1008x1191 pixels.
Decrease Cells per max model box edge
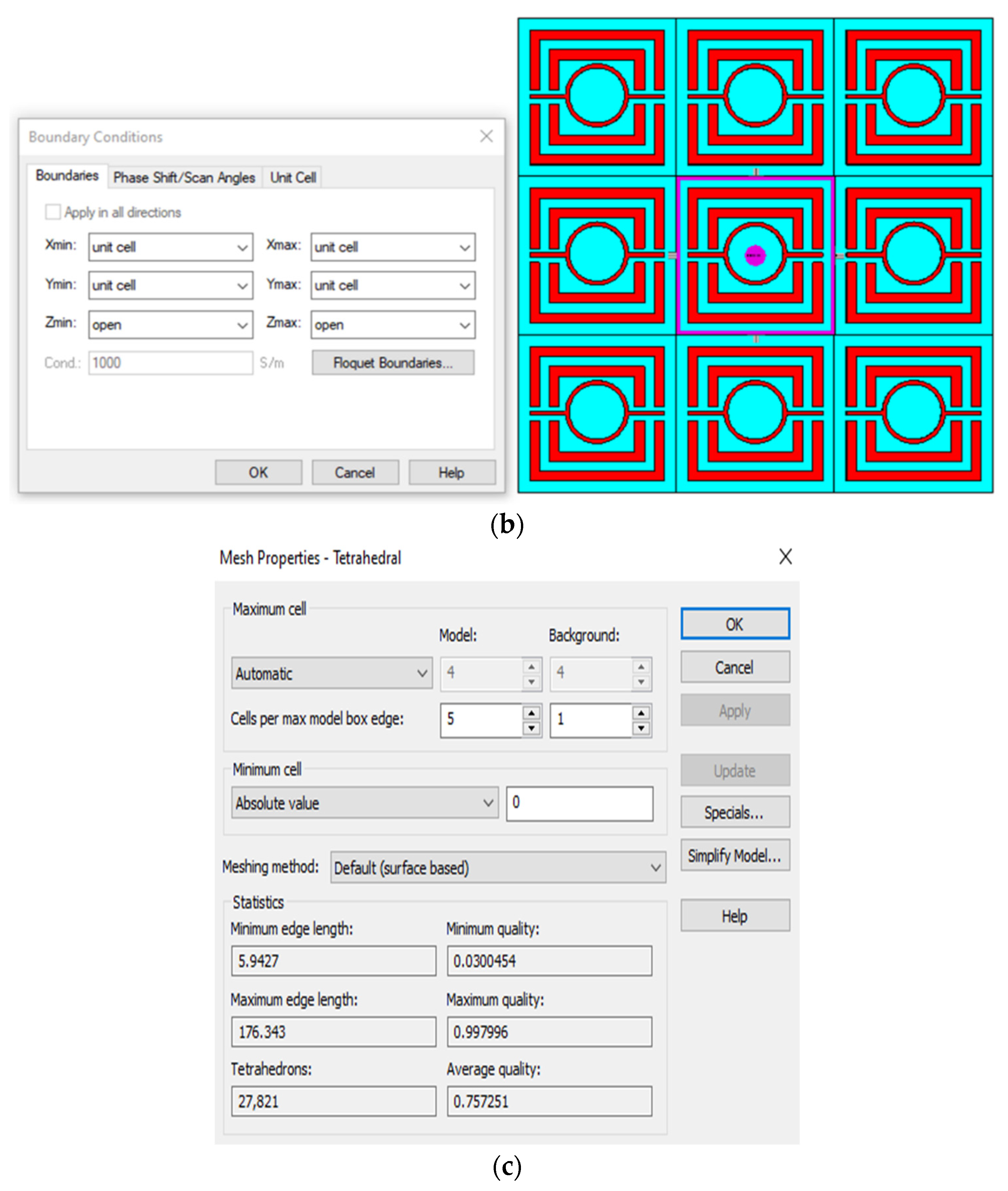coord(531,728)
